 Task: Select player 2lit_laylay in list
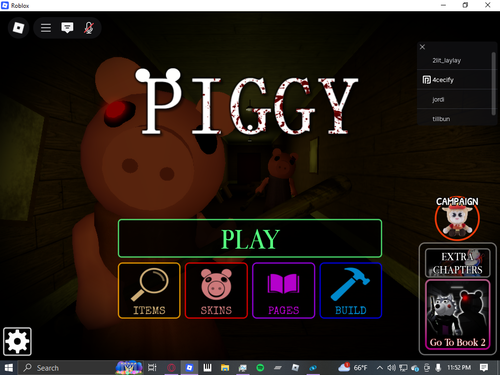454,60
